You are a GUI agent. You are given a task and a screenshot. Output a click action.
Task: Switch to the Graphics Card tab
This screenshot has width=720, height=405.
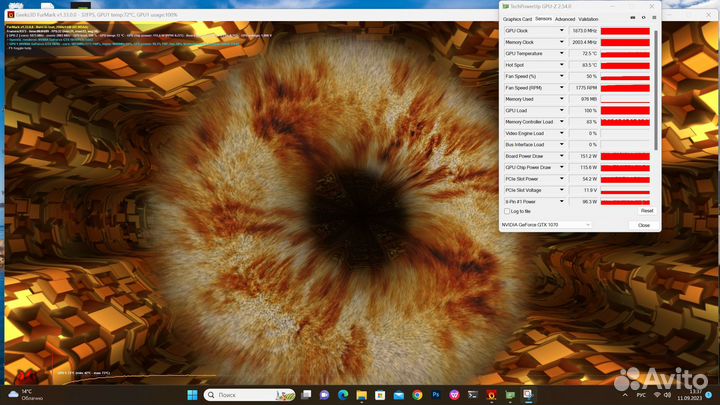[x=517, y=18]
